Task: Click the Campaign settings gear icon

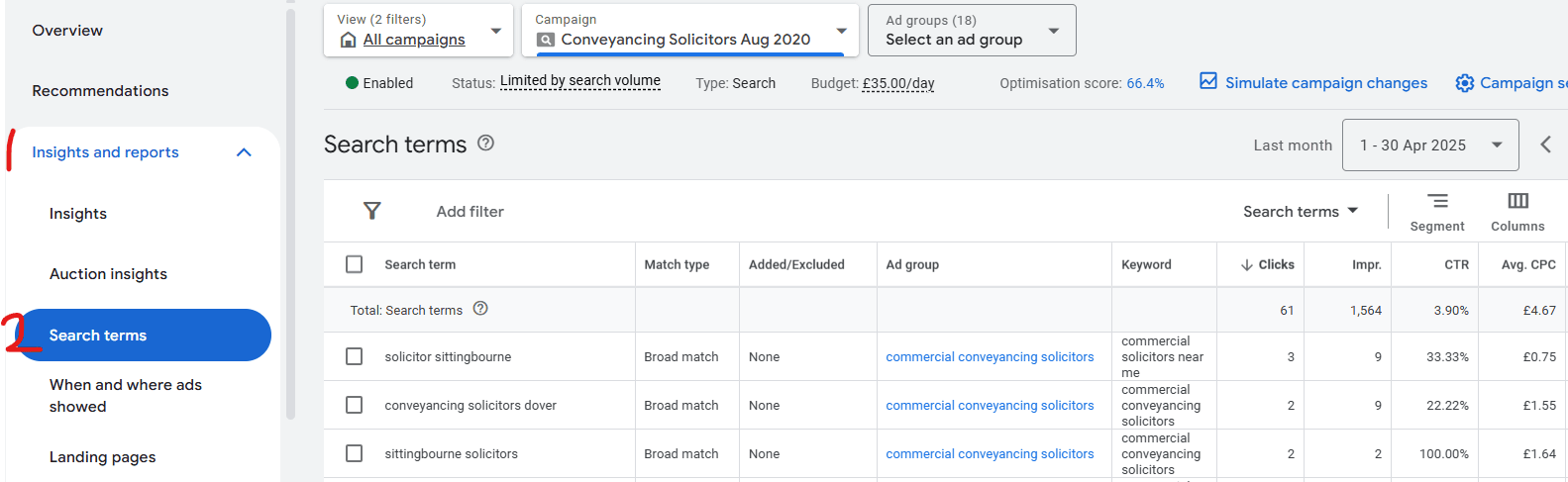Action: (x=1464, y=83)
